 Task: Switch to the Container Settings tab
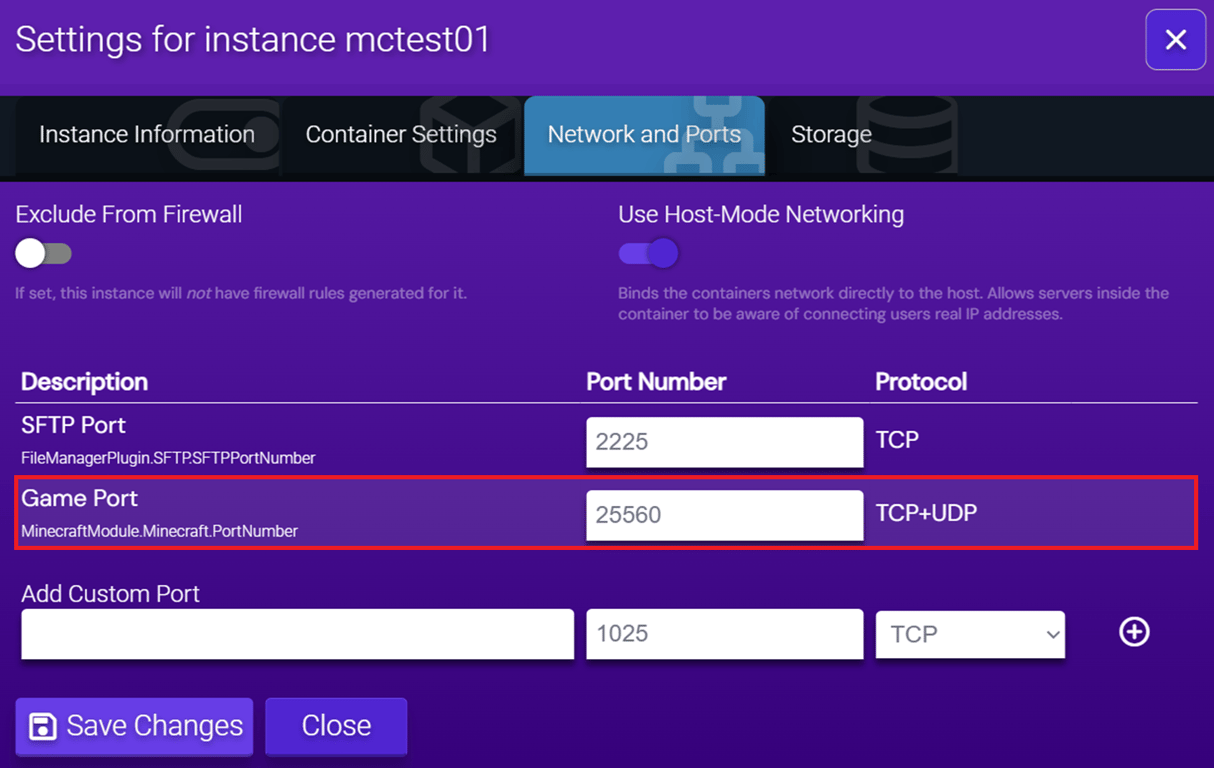point(402,133)
